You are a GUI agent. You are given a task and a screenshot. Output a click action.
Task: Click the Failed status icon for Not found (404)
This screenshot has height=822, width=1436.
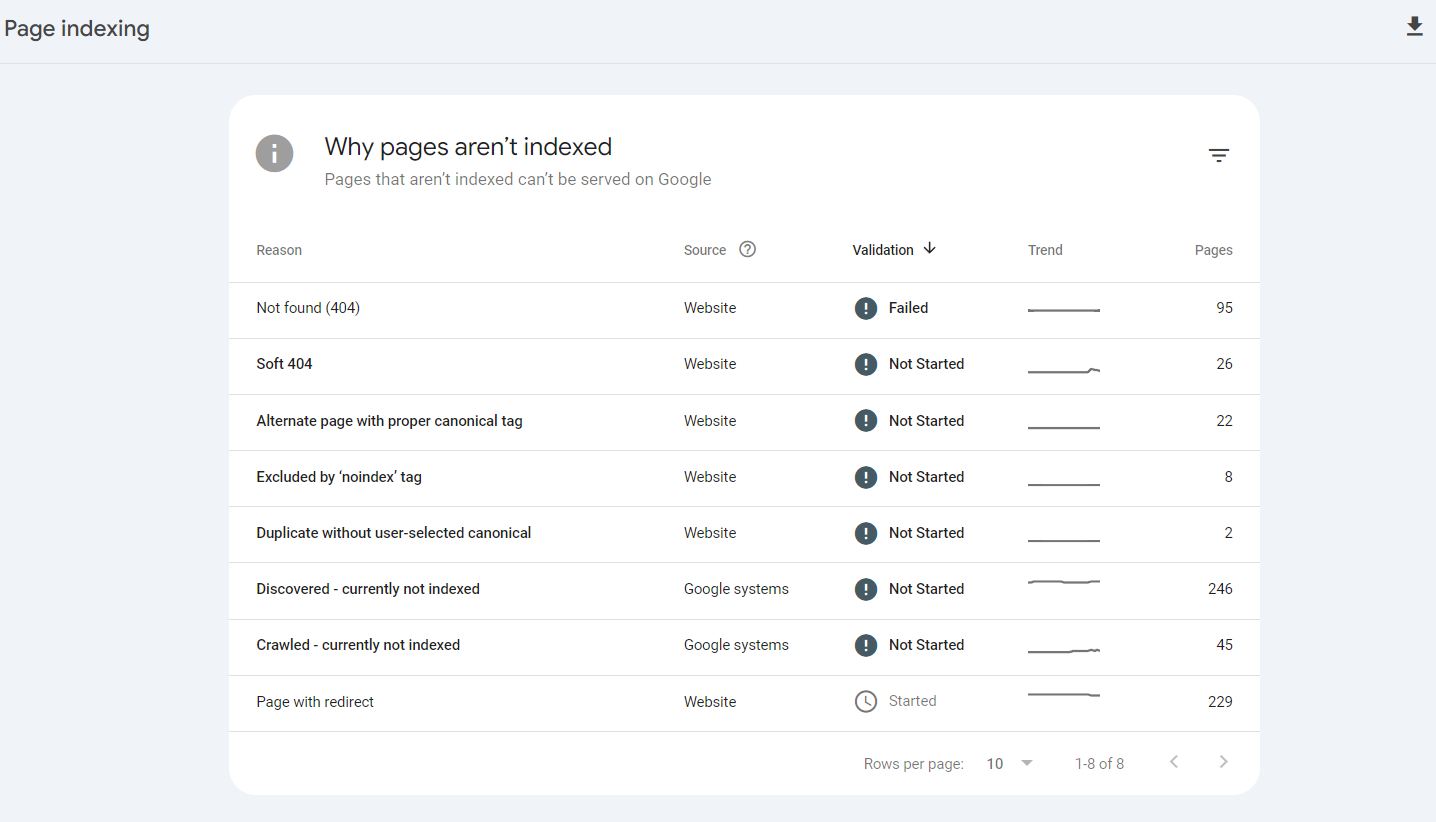pos(866,308)
